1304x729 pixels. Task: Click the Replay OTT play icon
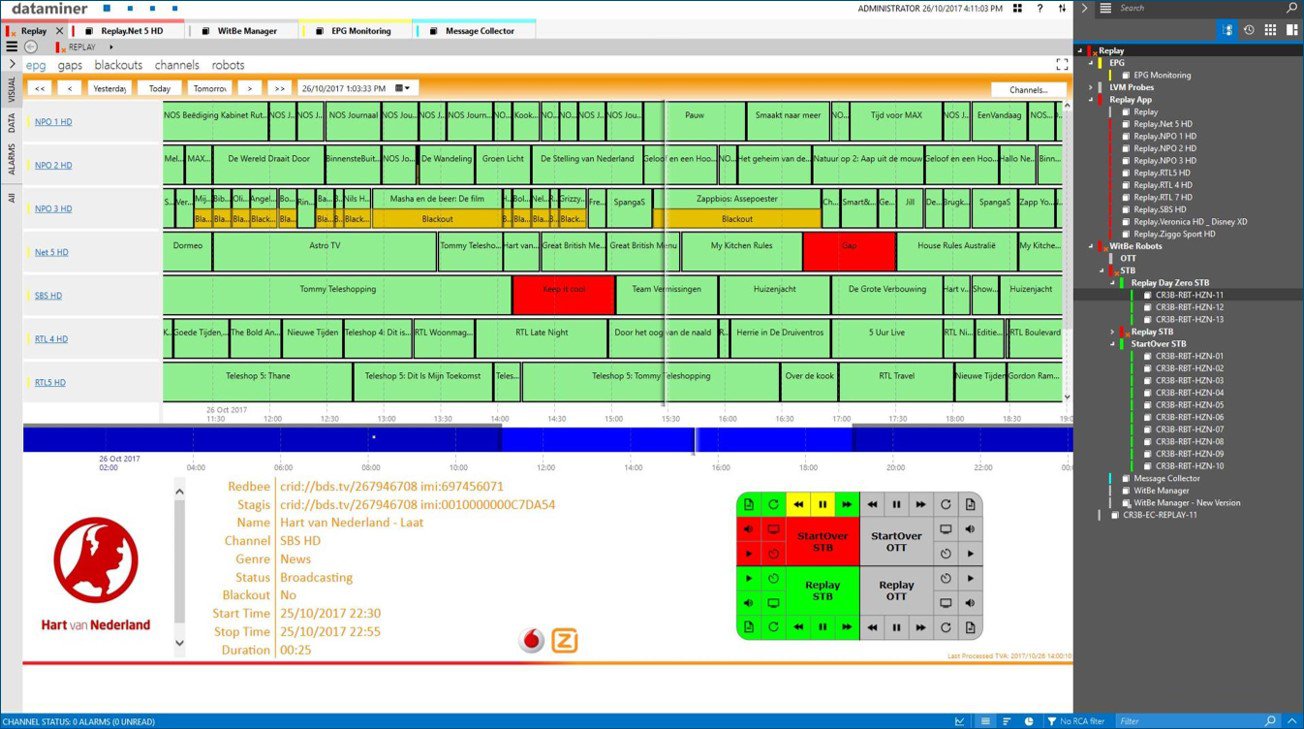970,578
